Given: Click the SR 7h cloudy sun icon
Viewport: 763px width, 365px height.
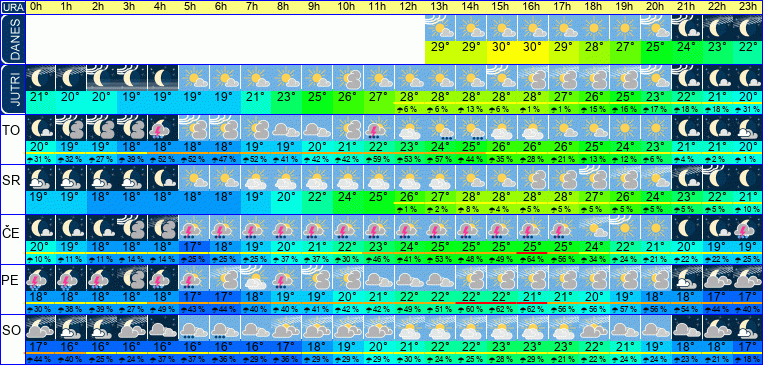Looking at the screenshot, I should tap(255, 178).
